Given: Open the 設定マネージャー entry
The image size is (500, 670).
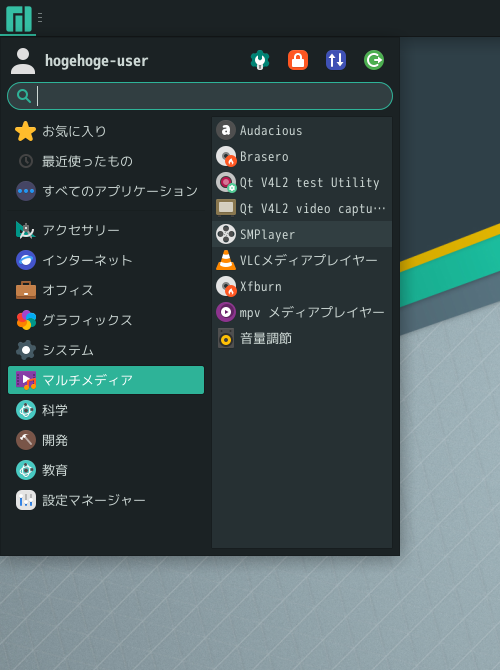Looking at the screenshot, I should (106, 500).
